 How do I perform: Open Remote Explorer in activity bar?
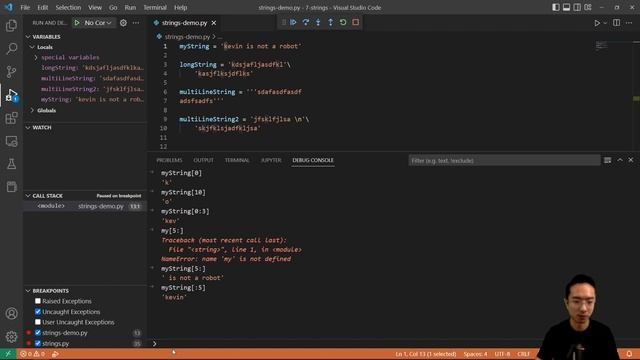tap(11, 141)
